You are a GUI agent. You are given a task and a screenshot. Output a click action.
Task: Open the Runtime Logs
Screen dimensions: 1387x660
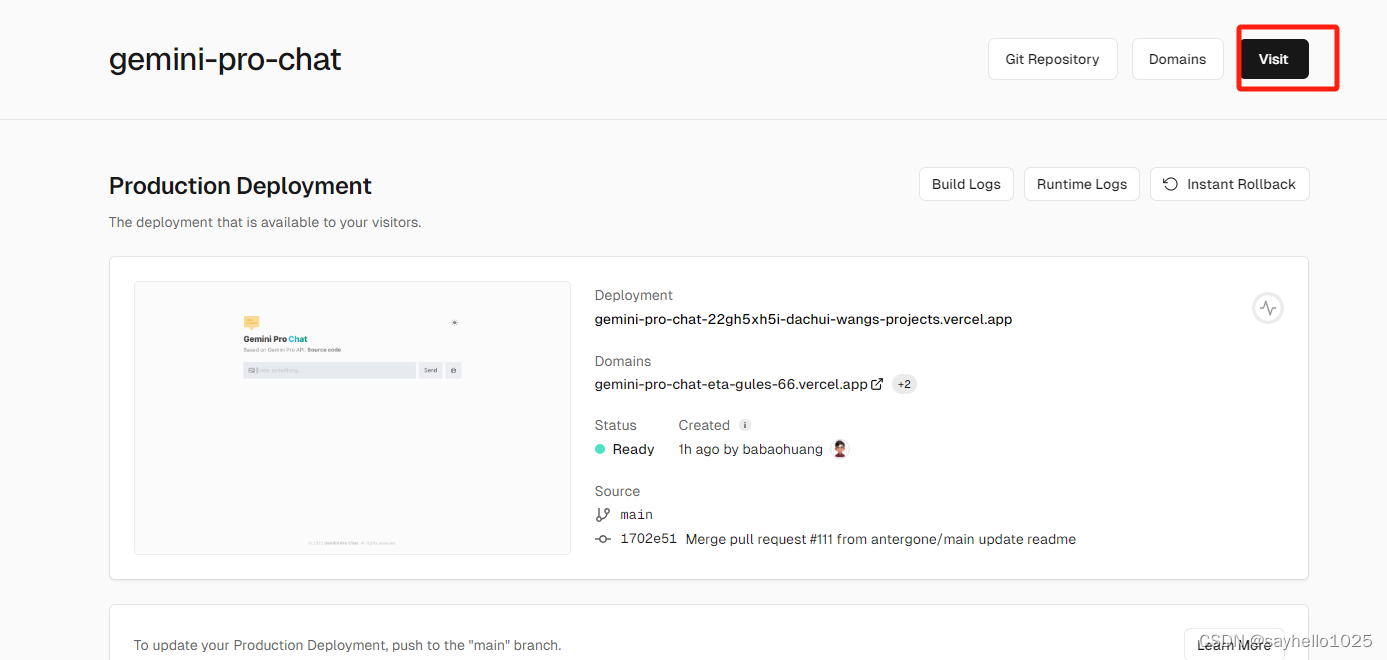pyautogui.click(x=1081, y=184)
